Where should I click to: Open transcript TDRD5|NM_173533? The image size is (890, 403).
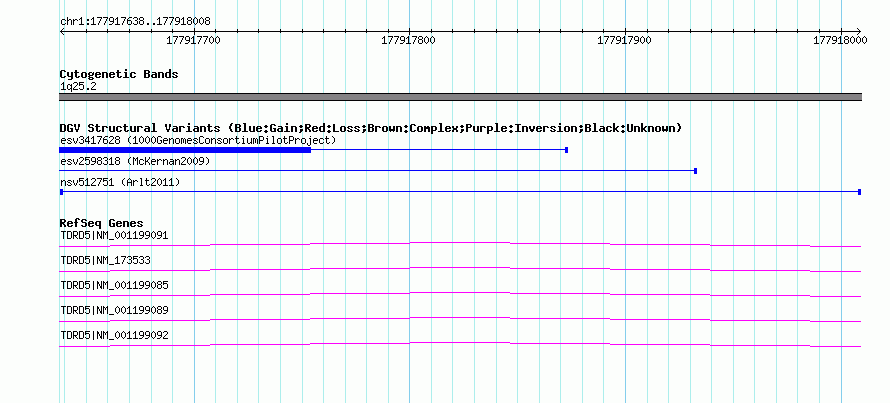pos(105,261)
